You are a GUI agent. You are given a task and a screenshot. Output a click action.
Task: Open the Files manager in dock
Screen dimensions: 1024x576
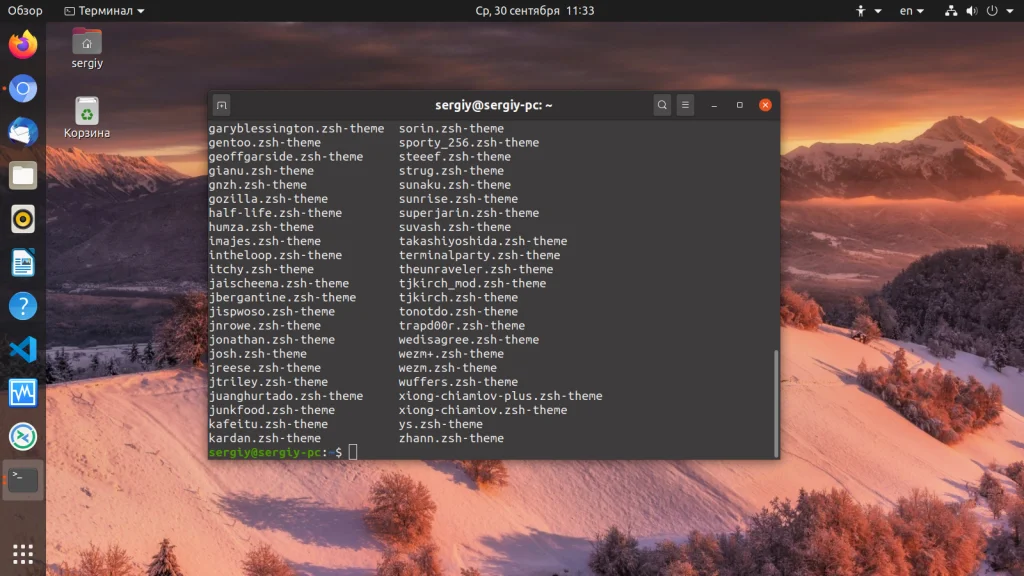point(23,176)
